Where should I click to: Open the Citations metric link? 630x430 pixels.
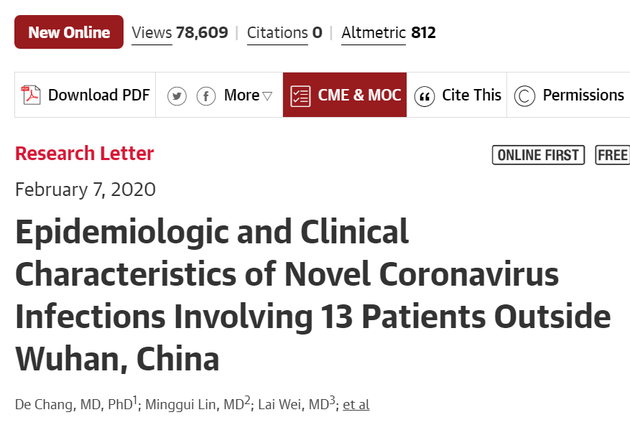284,33
